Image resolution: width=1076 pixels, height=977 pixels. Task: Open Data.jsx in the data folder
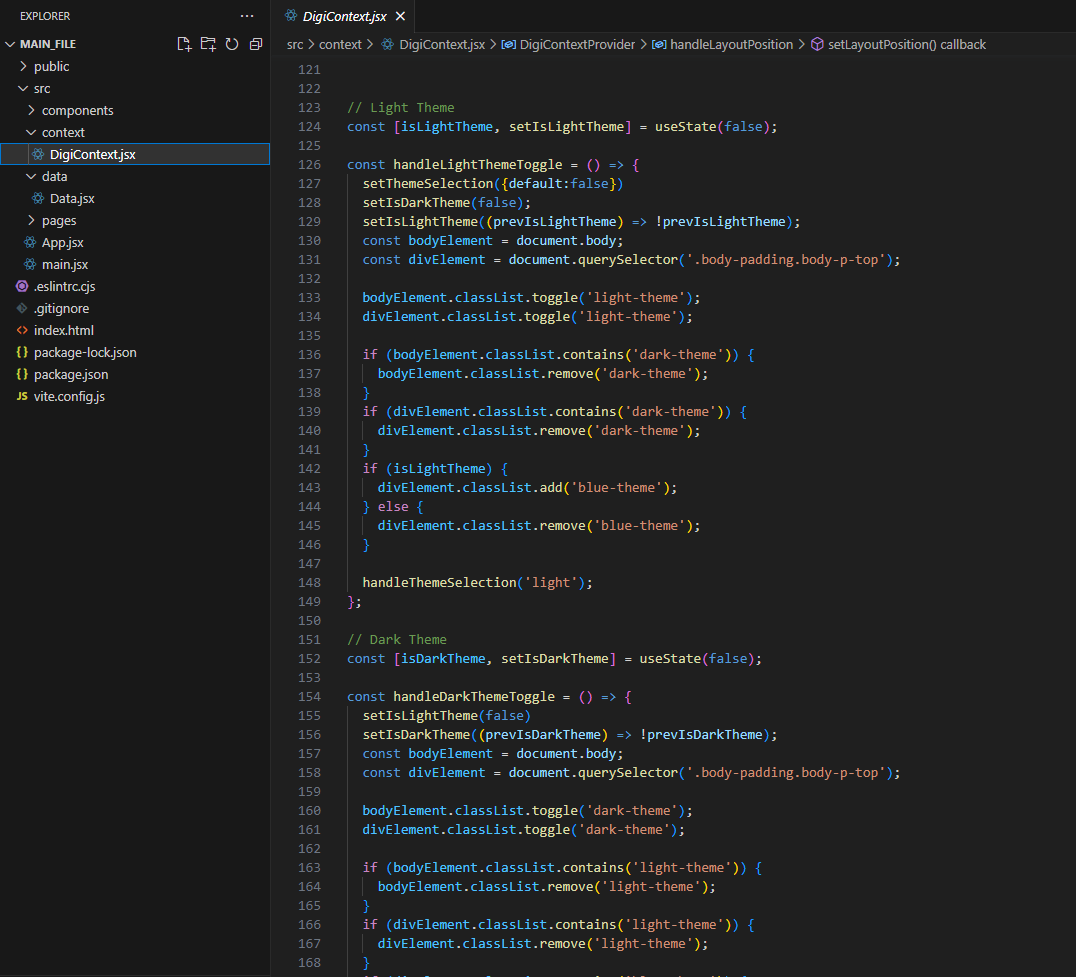[72, 198]
